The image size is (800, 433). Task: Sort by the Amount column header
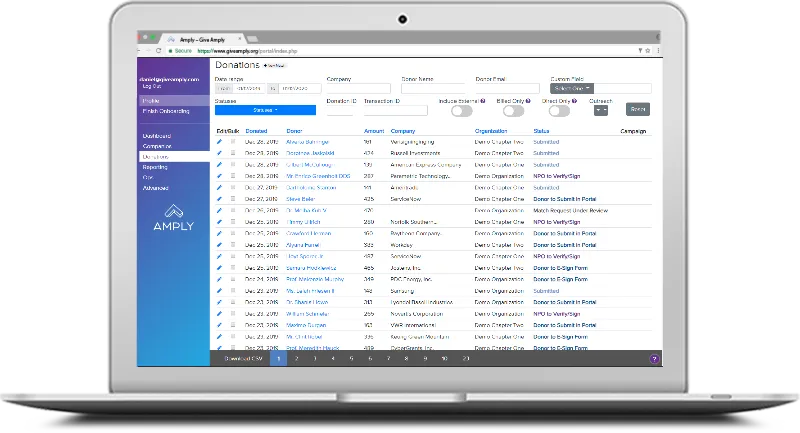tap(374, 131)
